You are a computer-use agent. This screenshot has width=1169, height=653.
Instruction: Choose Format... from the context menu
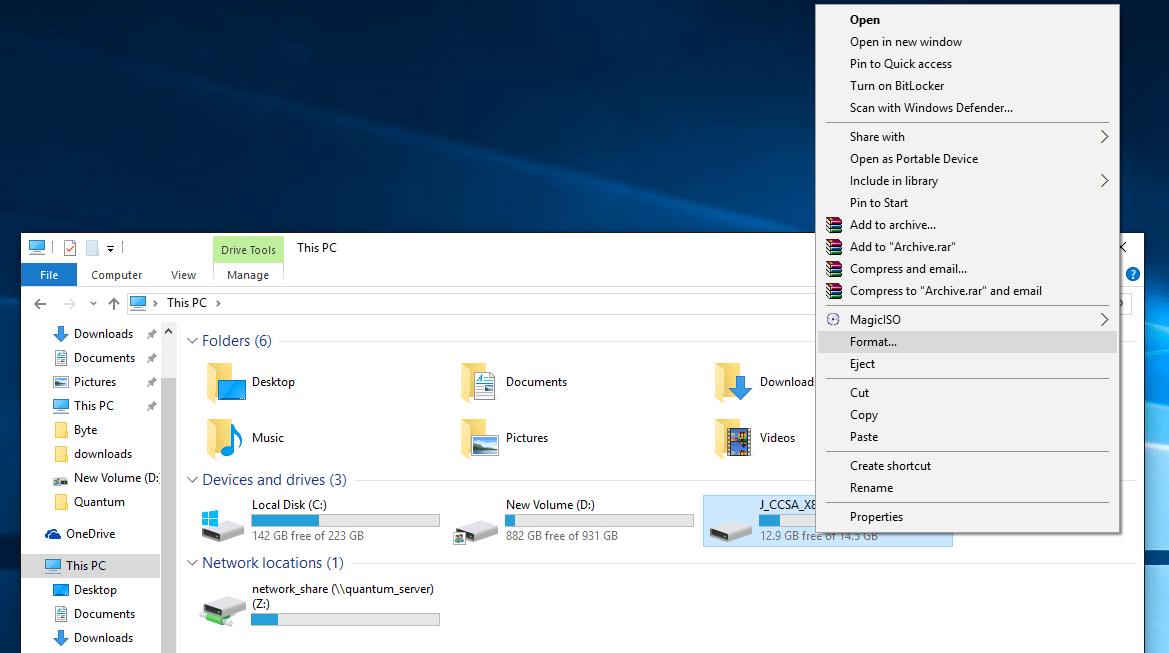873,342
